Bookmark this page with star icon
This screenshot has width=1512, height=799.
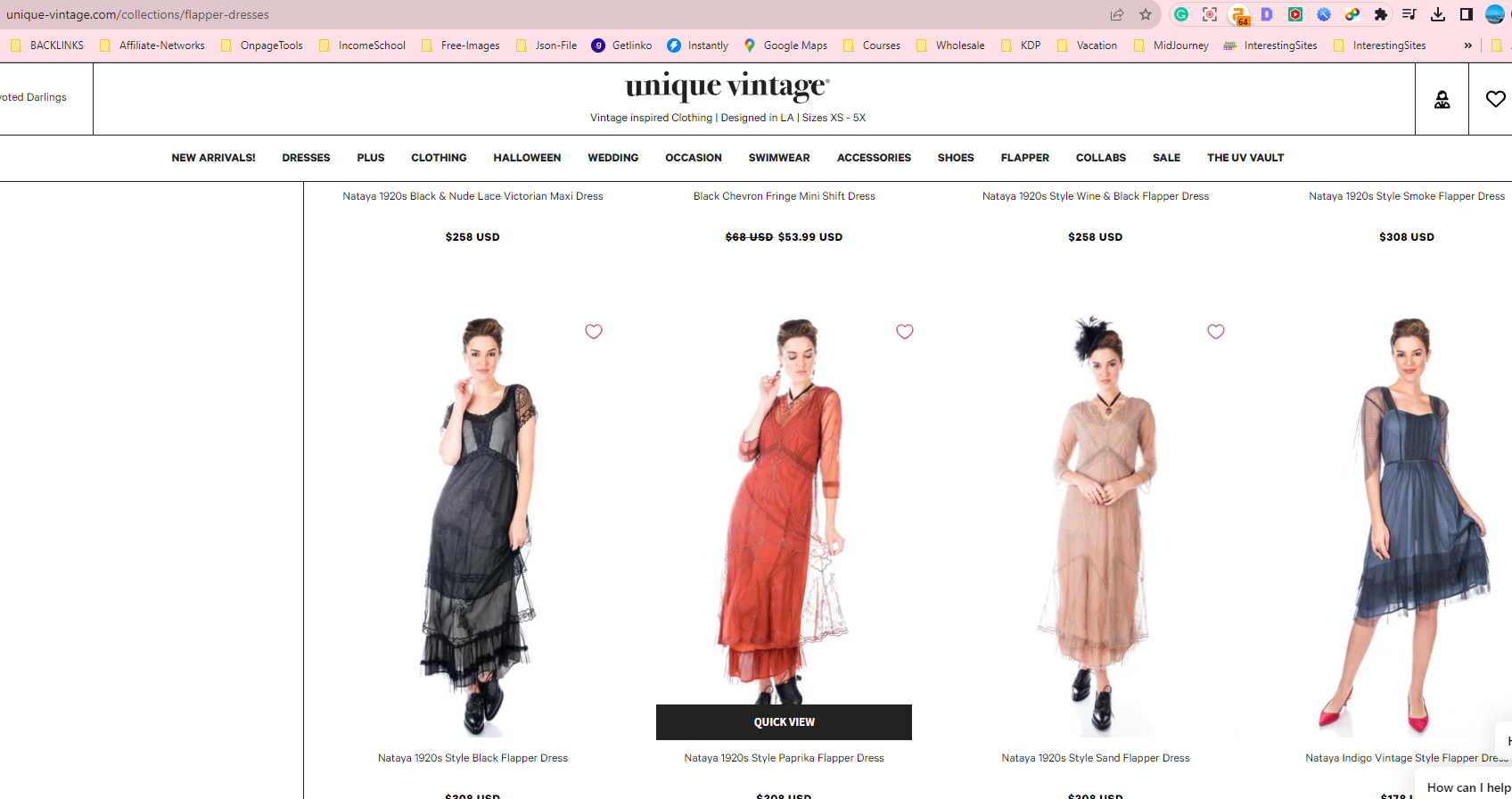tap(1146, 14)
